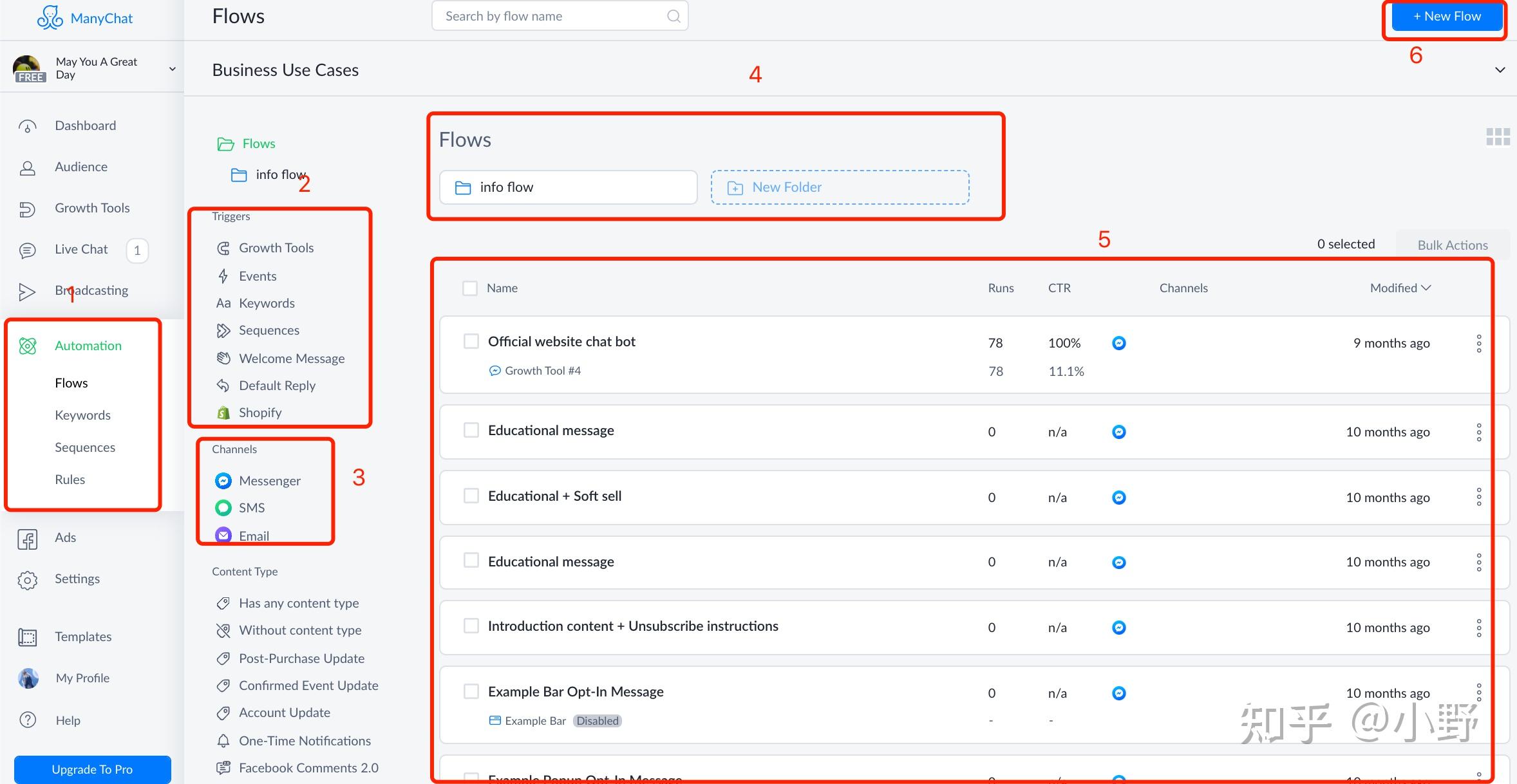1517x784 pixels.
Task: Filter by Shopify trigger icon
Action: click(x=223, y=413)
